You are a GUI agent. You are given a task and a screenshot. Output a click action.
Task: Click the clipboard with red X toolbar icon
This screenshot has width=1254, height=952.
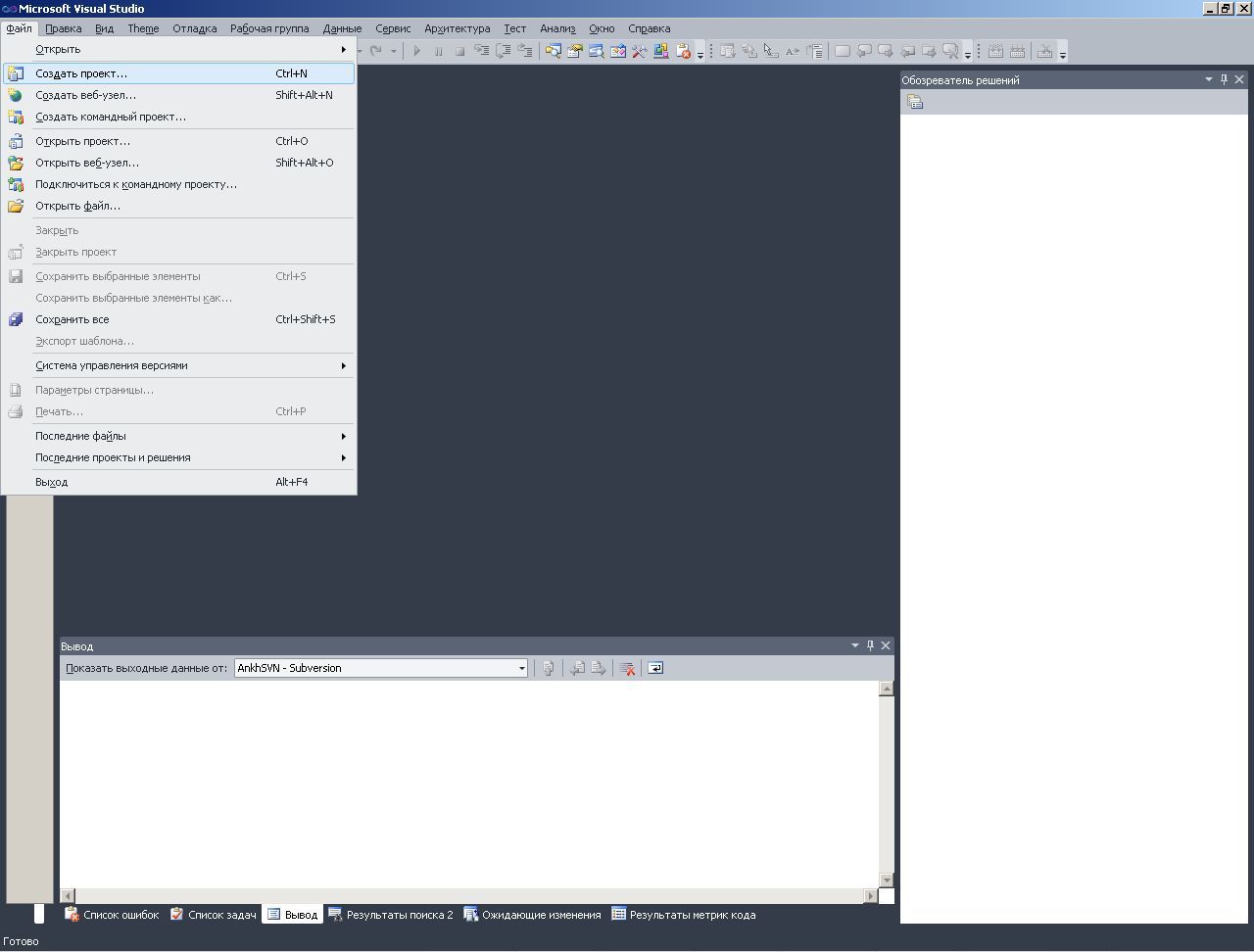(x=683, y=51)
